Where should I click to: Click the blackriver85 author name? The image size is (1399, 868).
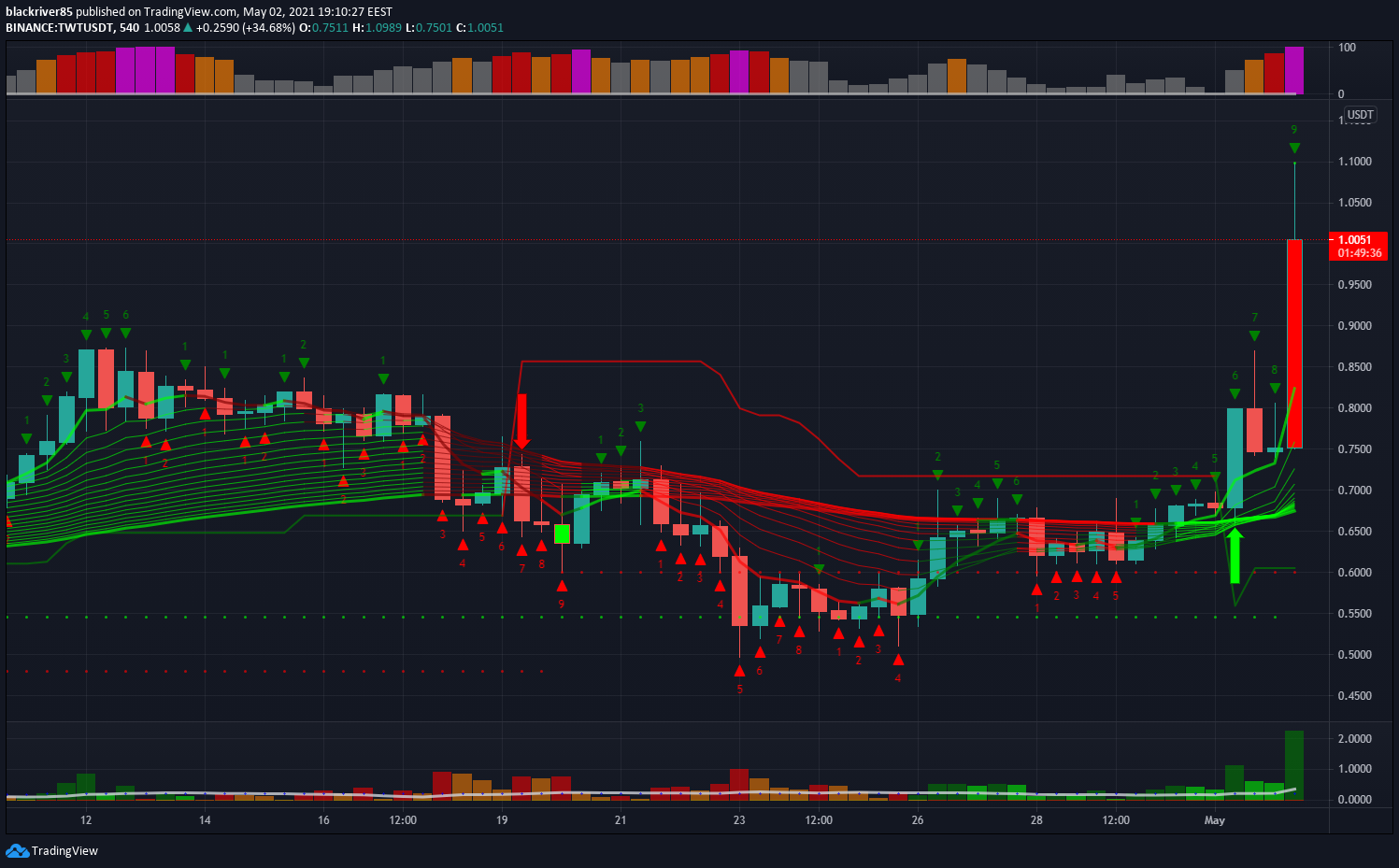39,12
